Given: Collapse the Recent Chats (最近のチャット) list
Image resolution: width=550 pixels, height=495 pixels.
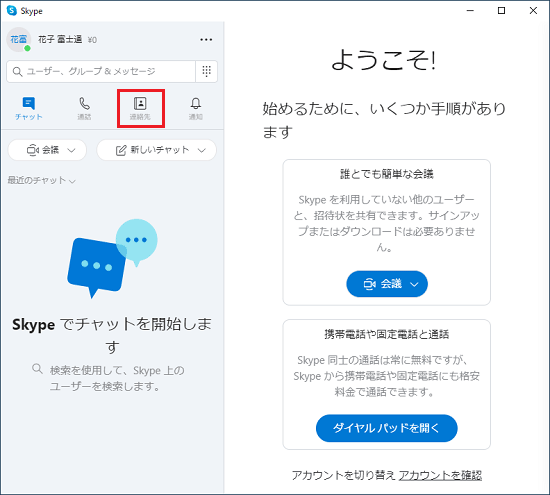Looking at the screenshot, I should (x=41, y=180).
